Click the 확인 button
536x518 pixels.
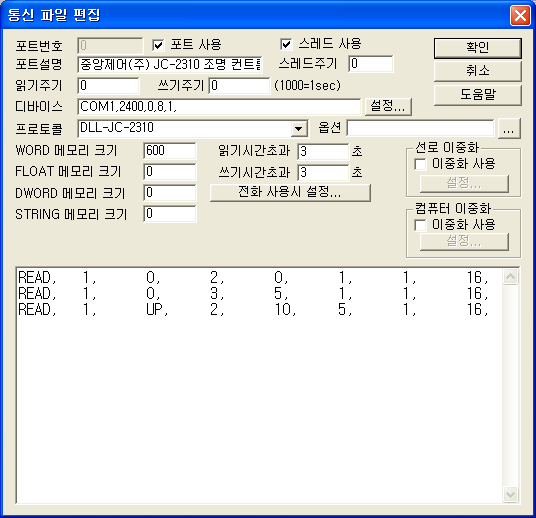[x=478, y=48]
